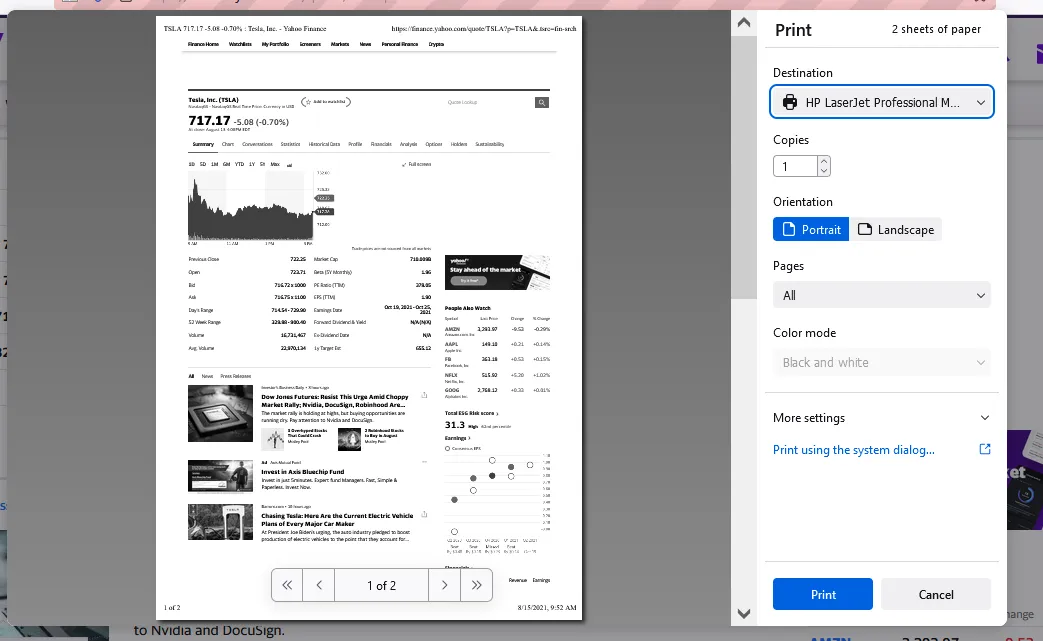This screenshot has height=641, width=1043.
Task: Jump to last preview page
Action: (x=476, y=585)
